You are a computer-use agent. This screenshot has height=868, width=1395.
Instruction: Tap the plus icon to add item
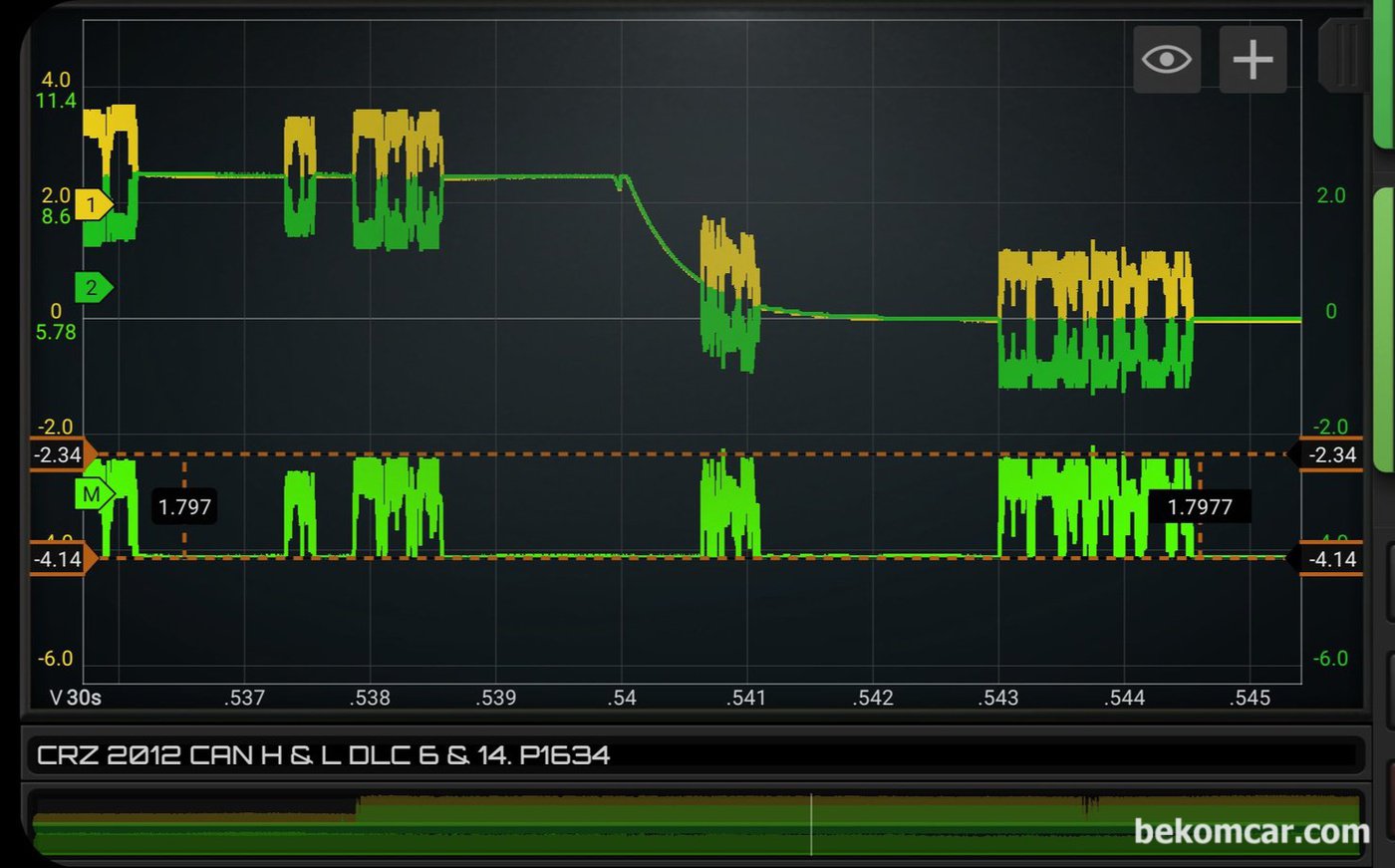tap(1253, 60)
